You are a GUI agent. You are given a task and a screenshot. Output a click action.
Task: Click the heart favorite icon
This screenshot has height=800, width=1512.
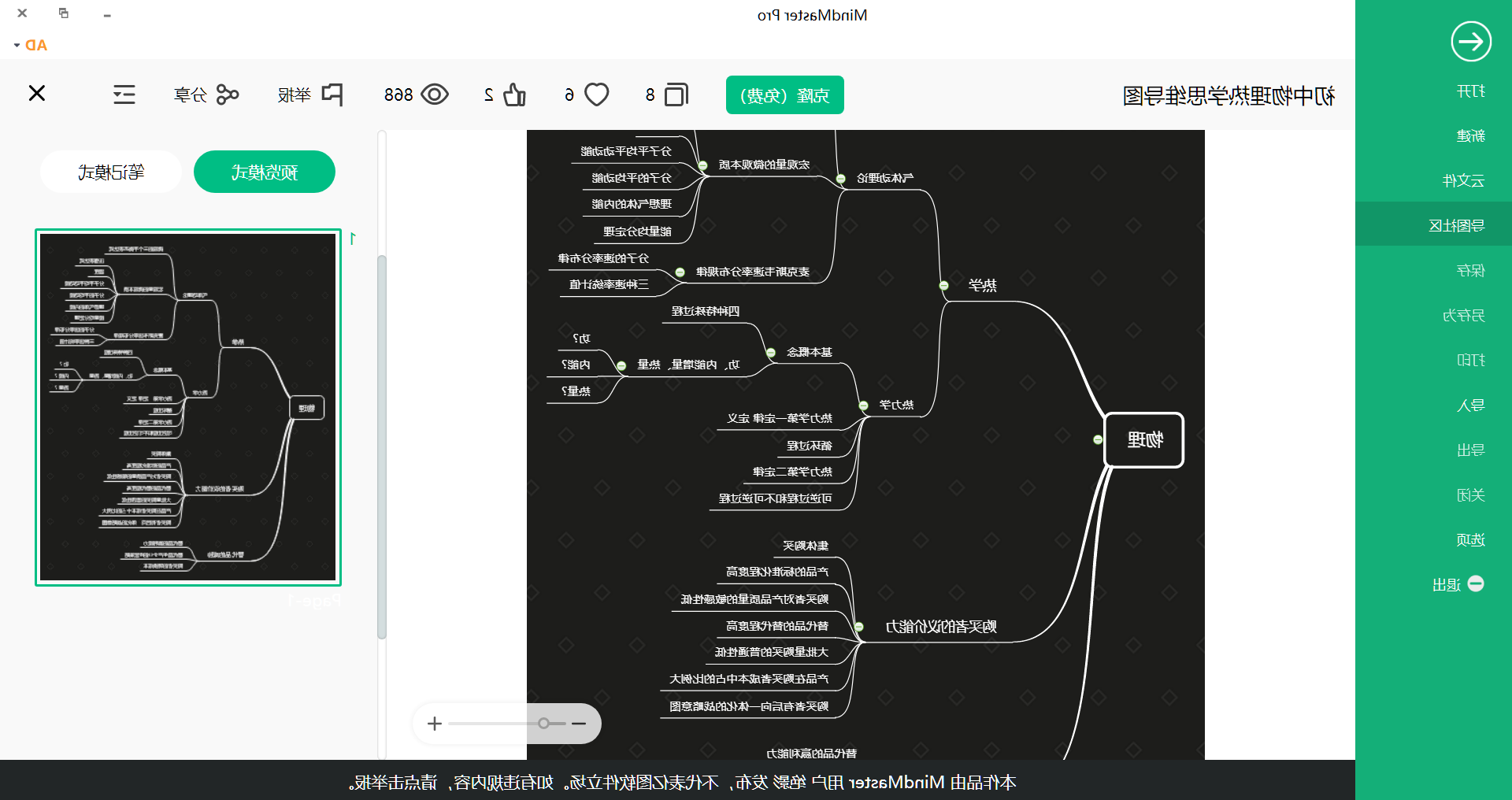click(596, 95)
